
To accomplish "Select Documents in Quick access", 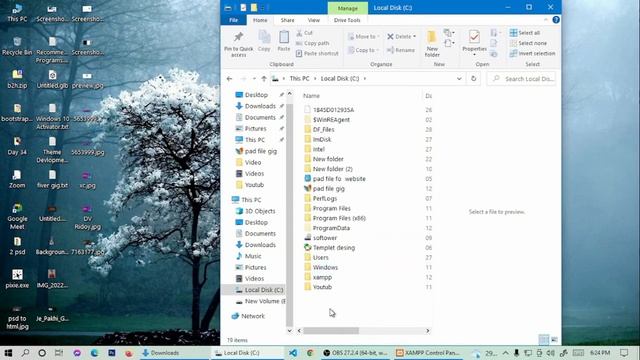I will click(x=260, y=117).
